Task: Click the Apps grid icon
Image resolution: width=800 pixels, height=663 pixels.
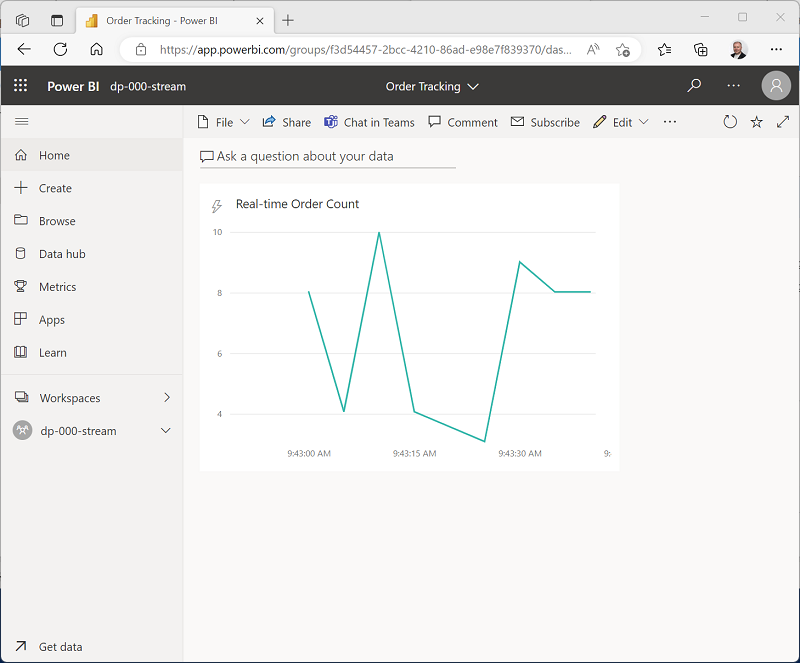Action: point(20,319)
